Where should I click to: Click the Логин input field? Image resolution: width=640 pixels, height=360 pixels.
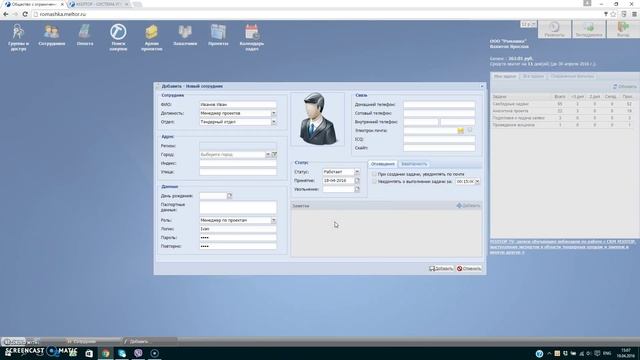(238, 229)
